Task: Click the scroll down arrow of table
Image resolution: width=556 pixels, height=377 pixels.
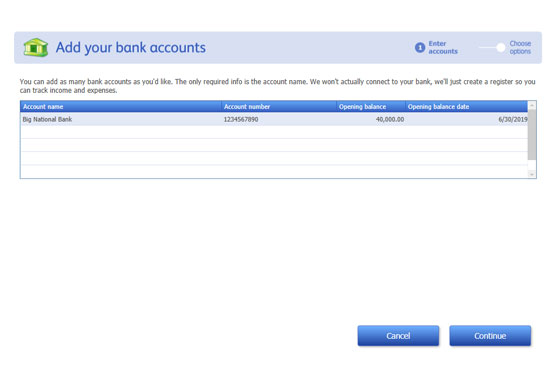Action: pos(532,174)
